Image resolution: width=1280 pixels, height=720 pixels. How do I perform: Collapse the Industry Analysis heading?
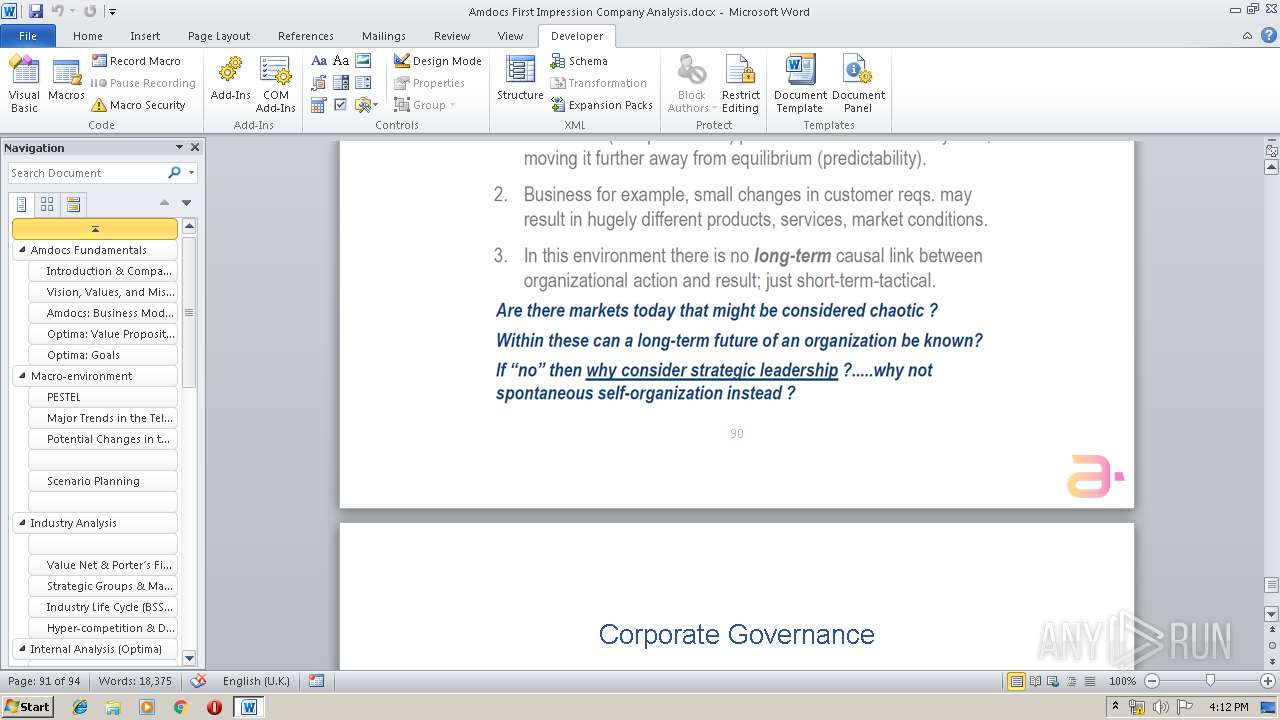click(23, 523)
